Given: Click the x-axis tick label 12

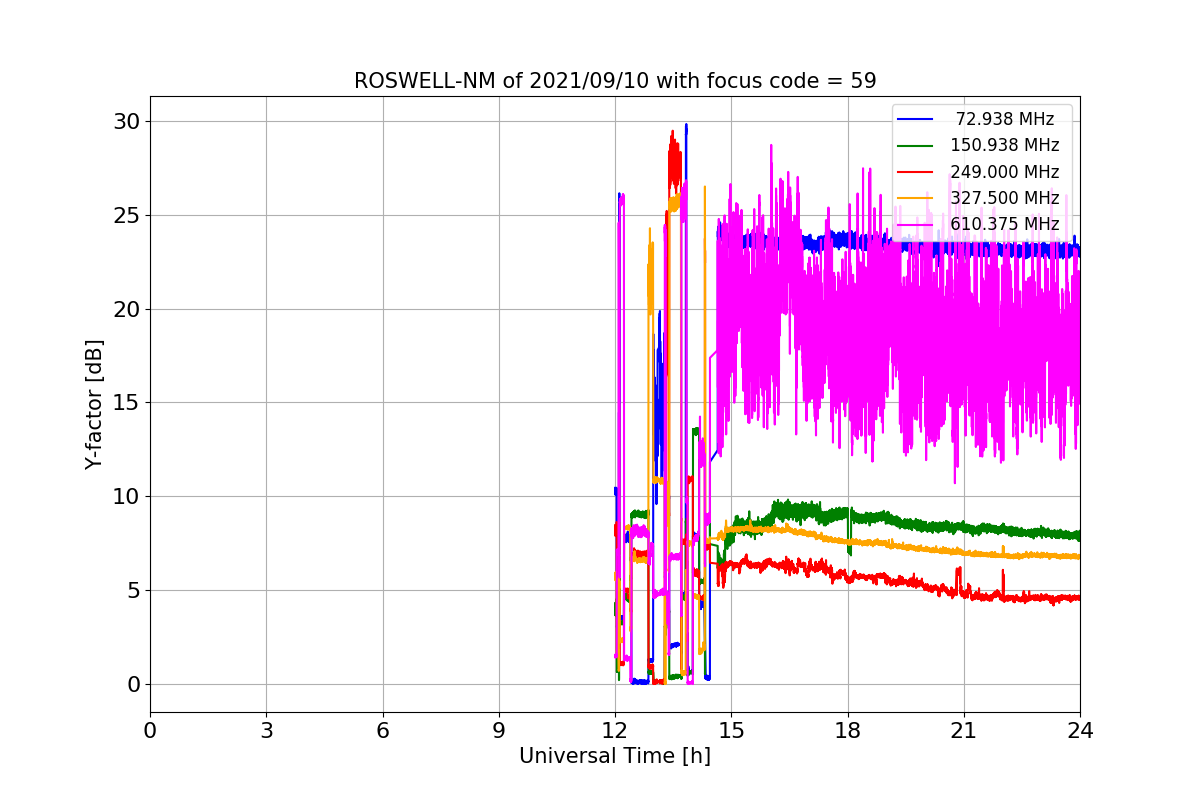Looking at the screenshot, I should click(x=615, y=730).
